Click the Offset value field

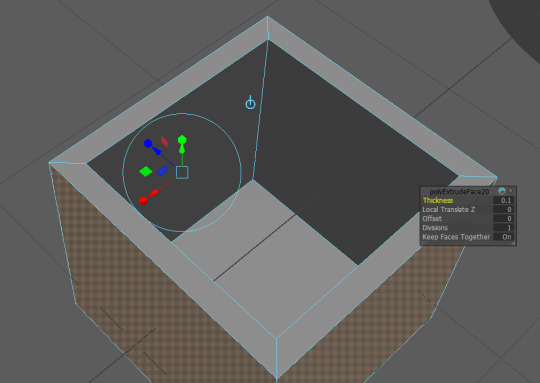pyautogui.click(x=503, y=219)
